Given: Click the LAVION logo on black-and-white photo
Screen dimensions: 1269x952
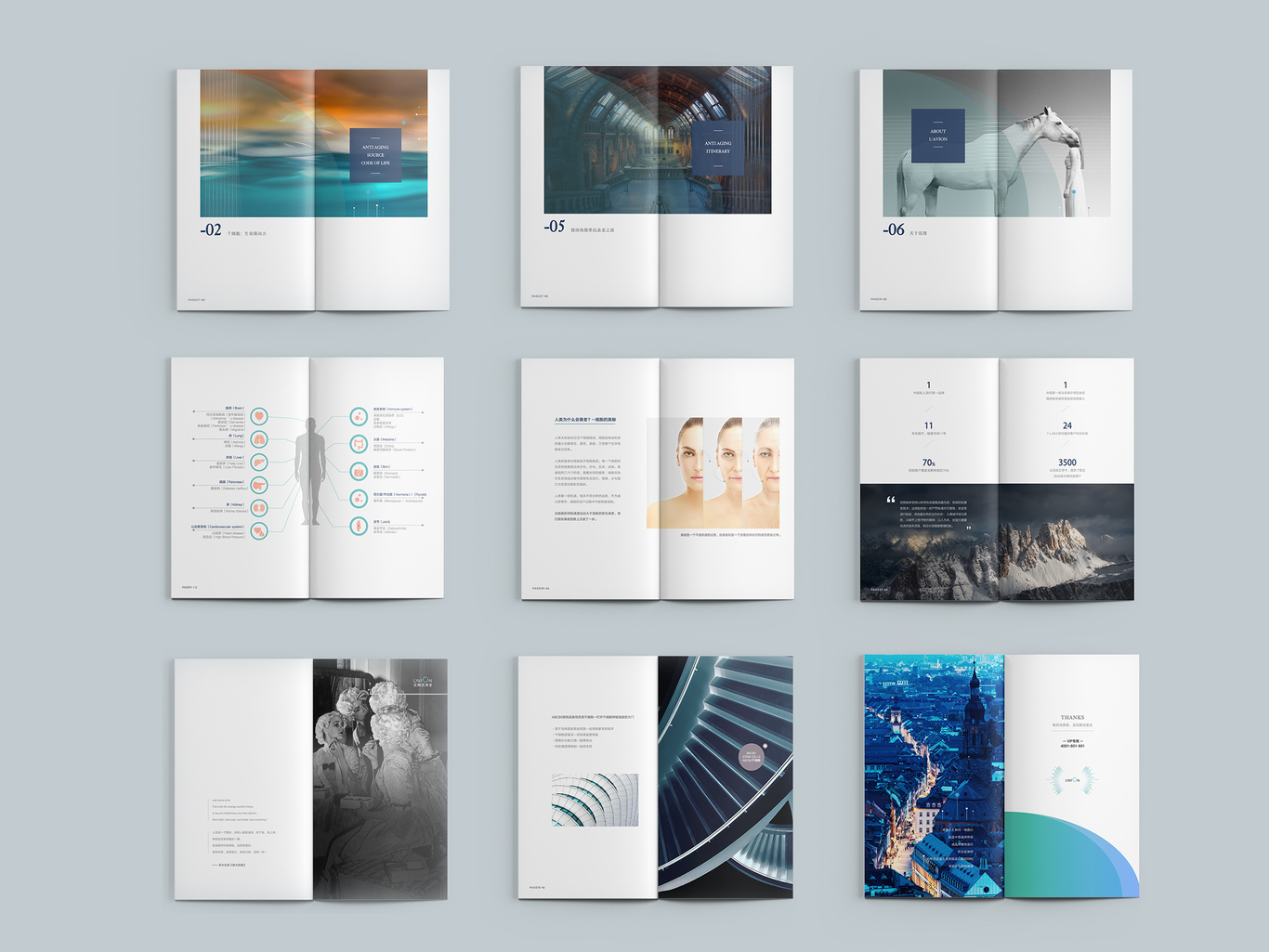Looking at the screenshot, I should 423,683.
